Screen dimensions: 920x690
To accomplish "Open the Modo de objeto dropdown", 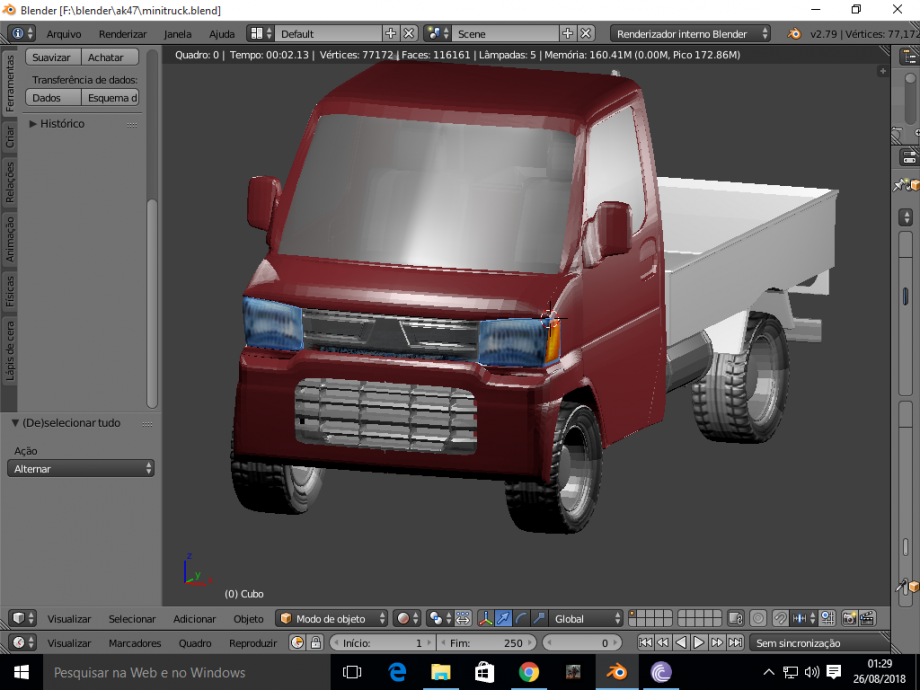I will coord(330,618).
